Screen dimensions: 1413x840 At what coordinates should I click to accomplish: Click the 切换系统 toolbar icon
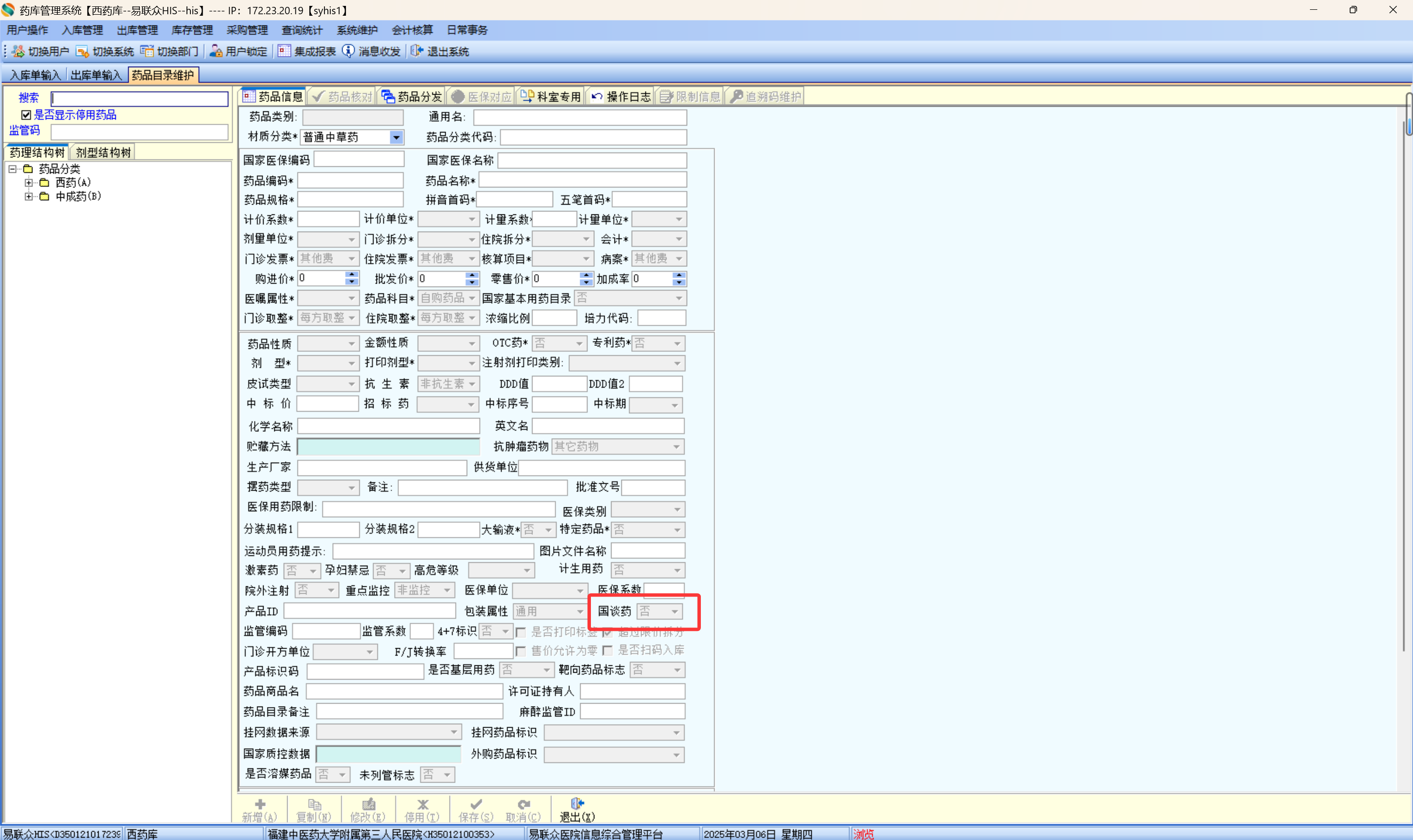82,52
